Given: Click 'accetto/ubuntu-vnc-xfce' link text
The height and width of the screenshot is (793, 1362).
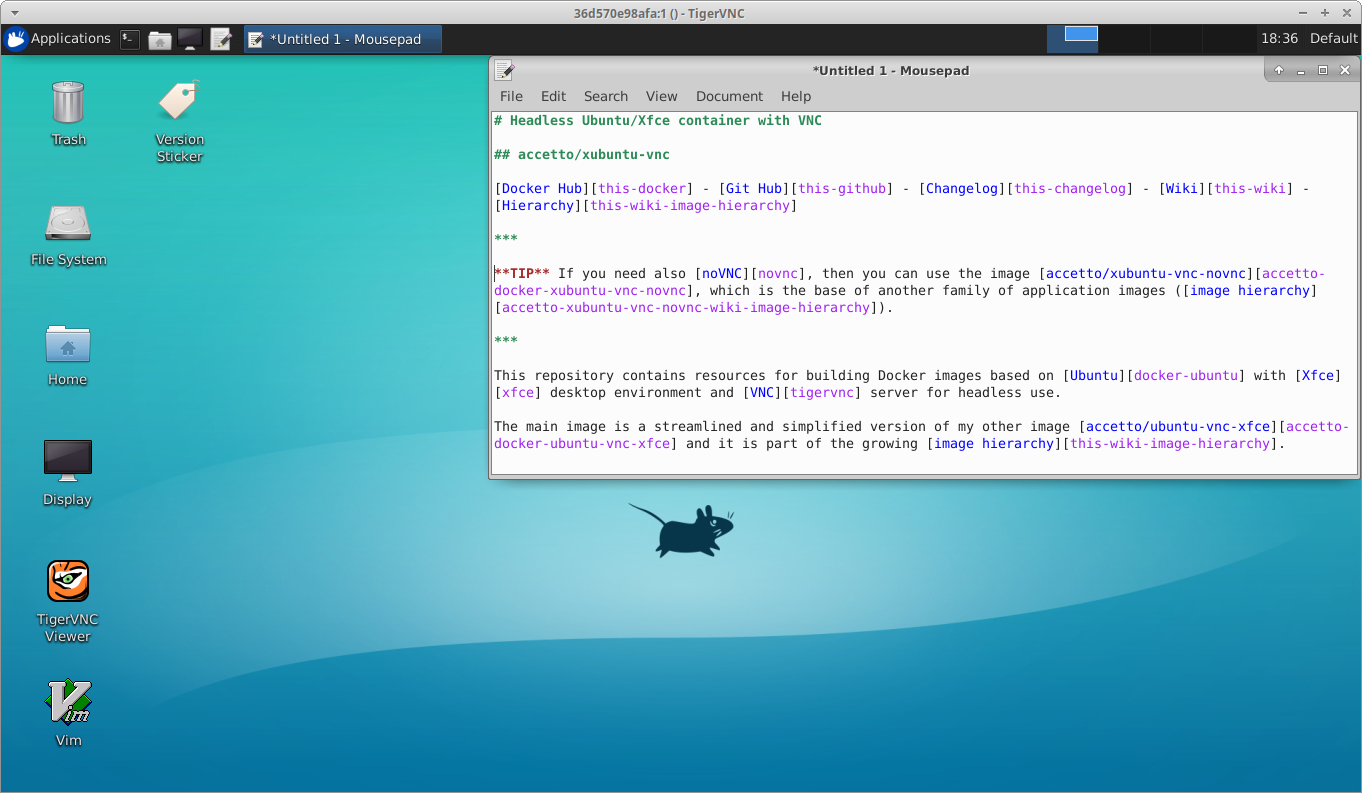Looking at the screenshot, I should click(1178, 427).
